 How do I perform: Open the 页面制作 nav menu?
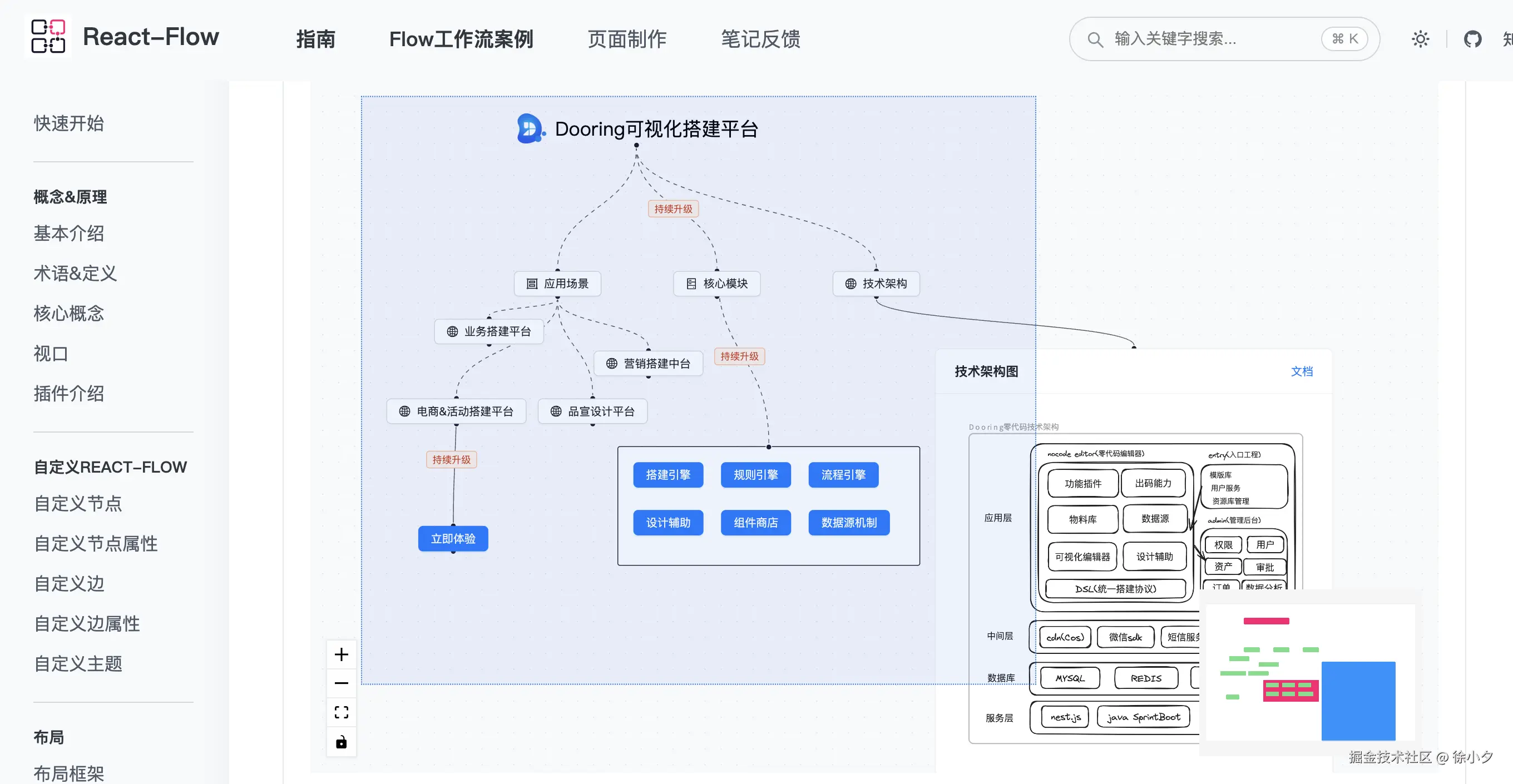click(x=627, y=39)
